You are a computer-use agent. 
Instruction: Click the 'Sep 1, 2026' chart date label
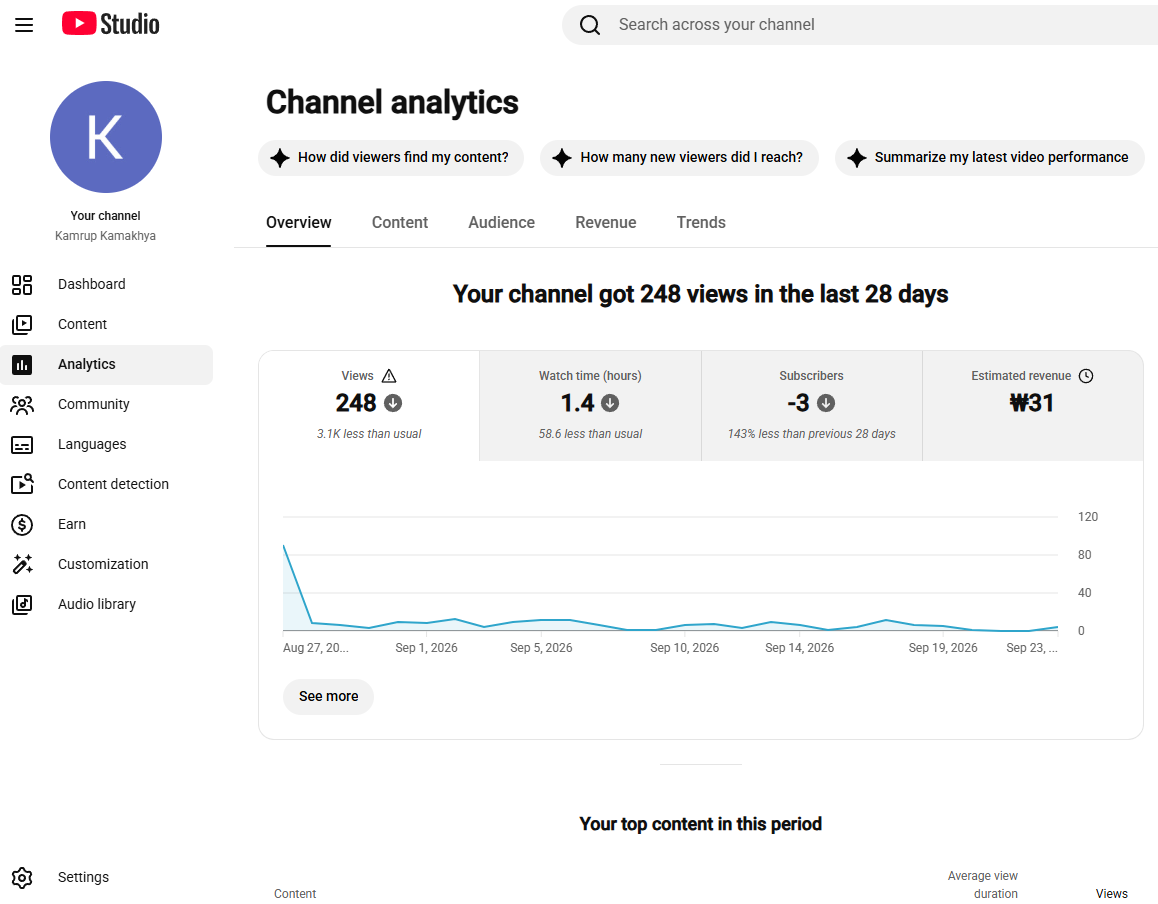pos(426,648)
